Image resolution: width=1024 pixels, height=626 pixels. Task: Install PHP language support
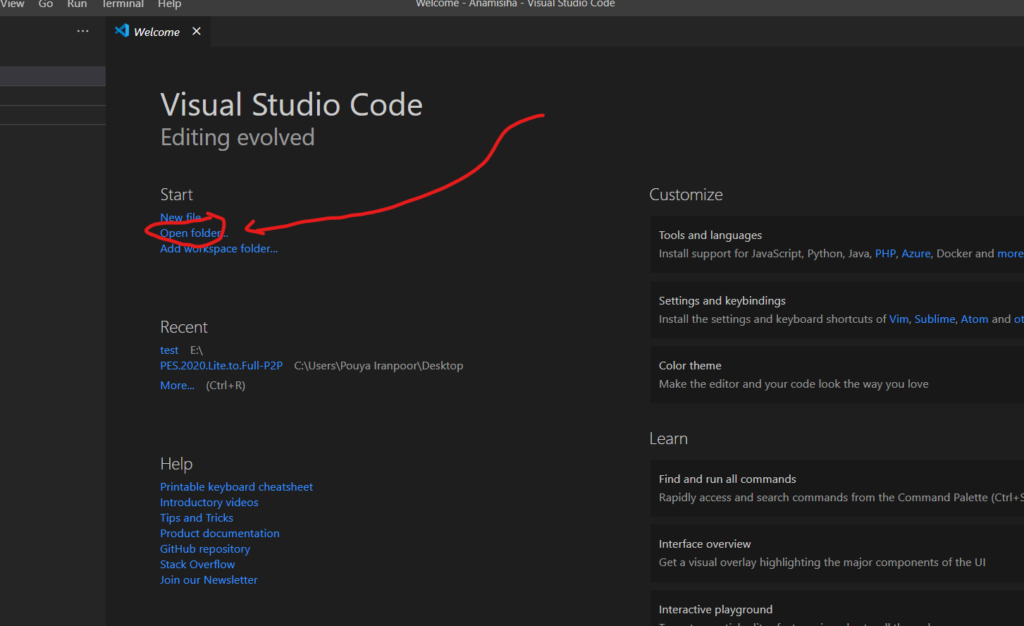(885, 253)
